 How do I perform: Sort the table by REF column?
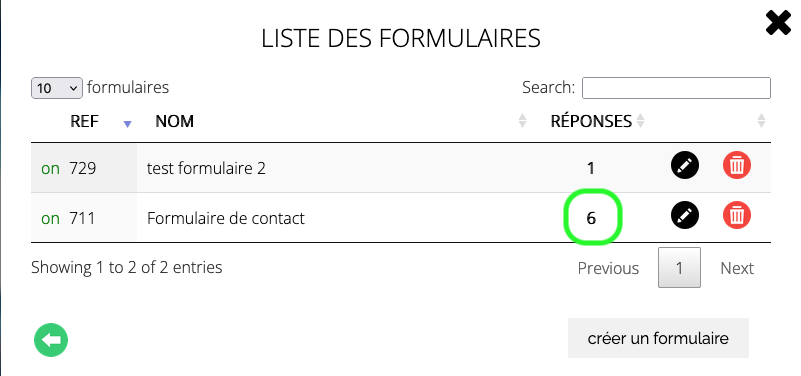(84, 121)
